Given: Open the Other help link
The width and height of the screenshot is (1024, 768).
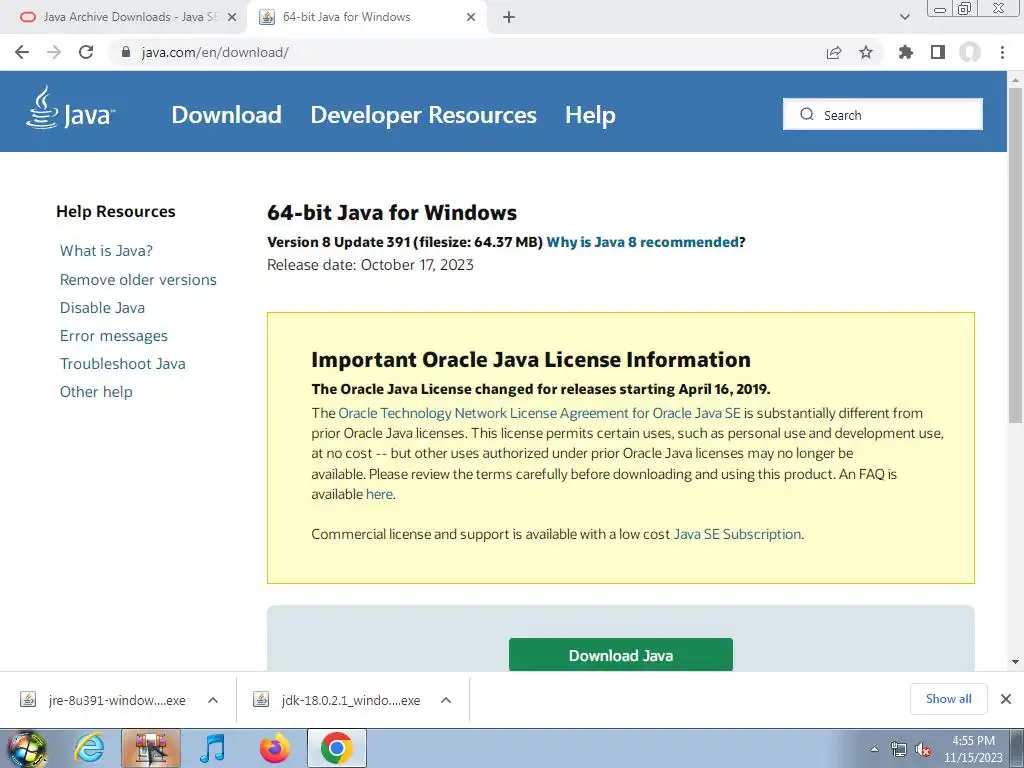Looking at the screenshot, I should click(x=96, y=392).
